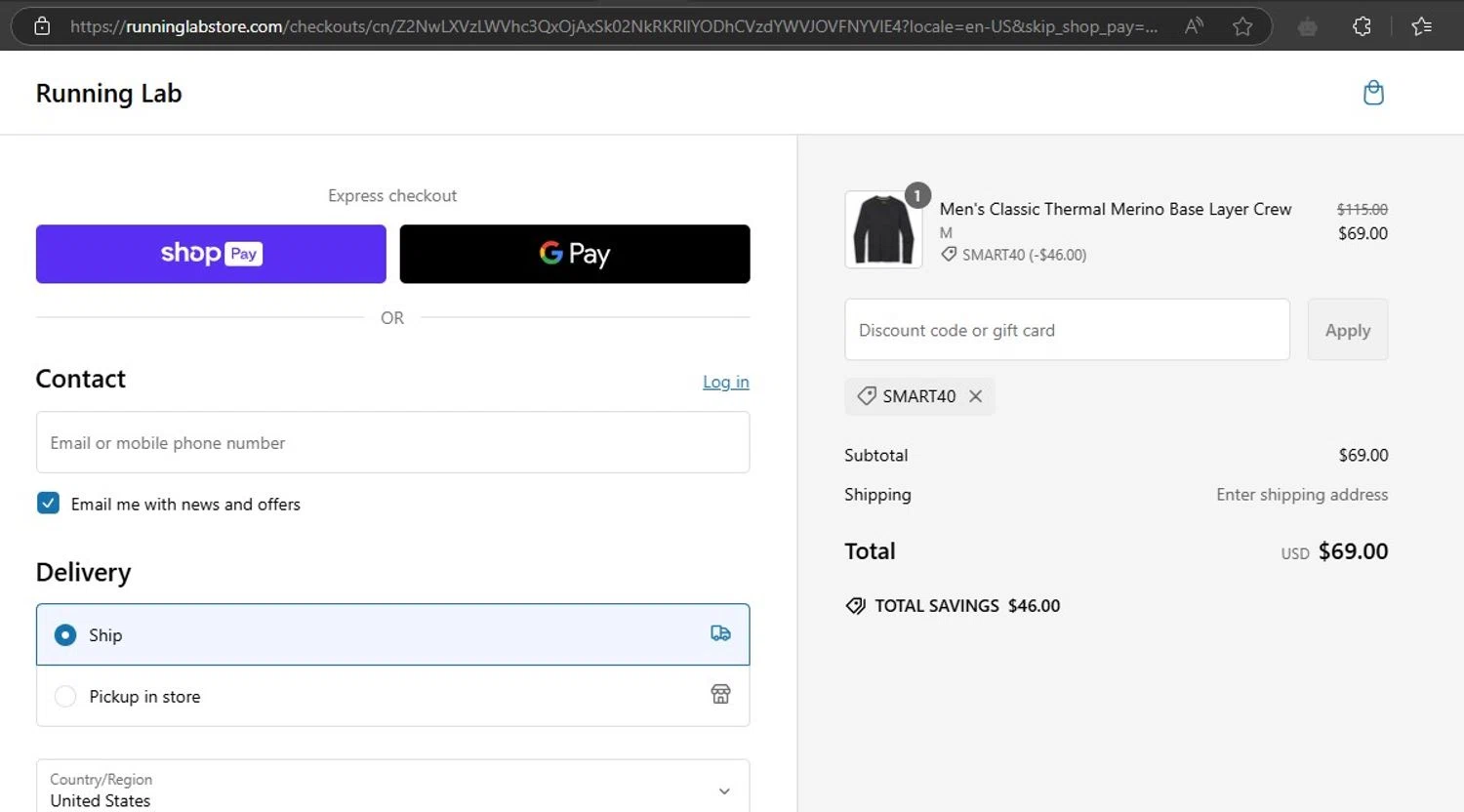Click tag icon beside Total Savings
The height and width of the screenshot is (812, 1464).
[x=855, y=606]
